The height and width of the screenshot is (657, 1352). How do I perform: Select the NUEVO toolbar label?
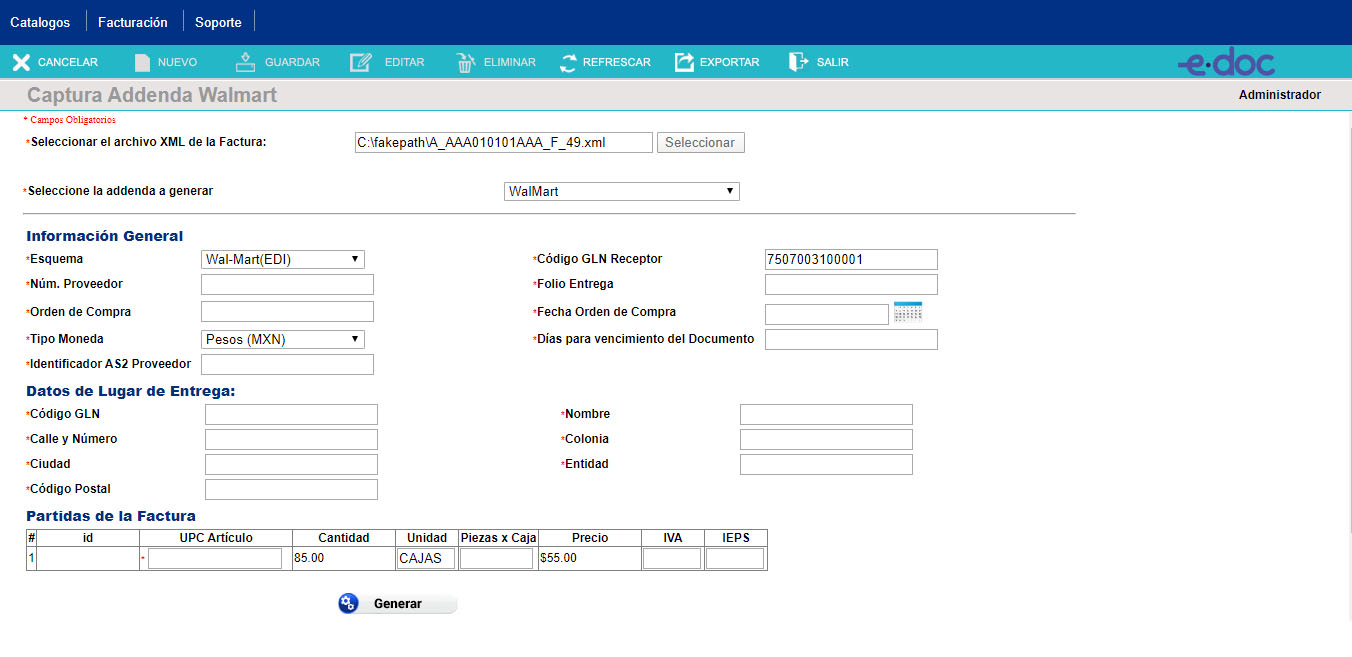coord(177,63)
